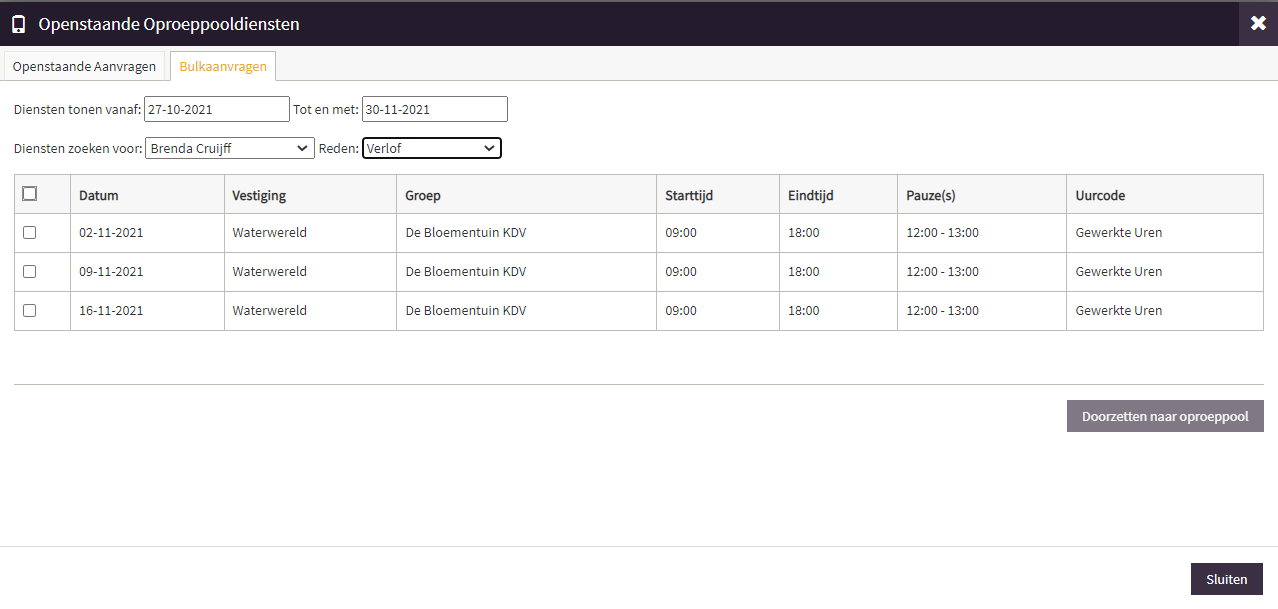This screenshot has height=609, width=1278.
Task: Click start time 09:00 in the 16-11-2021 row
Action: (x=681, y=310)
